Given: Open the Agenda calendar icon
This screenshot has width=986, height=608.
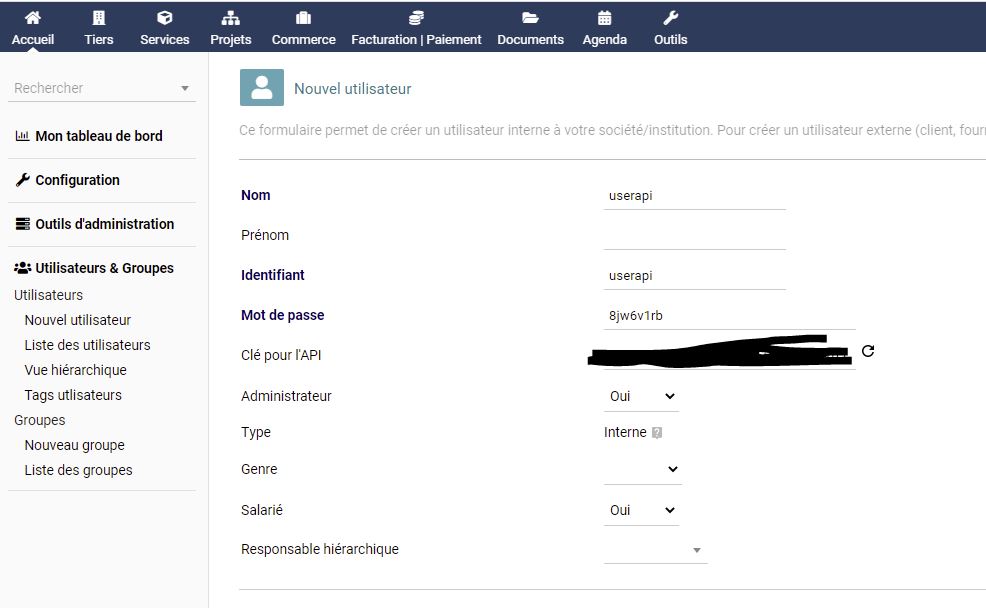Looking at the screenshot, I should click(x=605, y=18).
